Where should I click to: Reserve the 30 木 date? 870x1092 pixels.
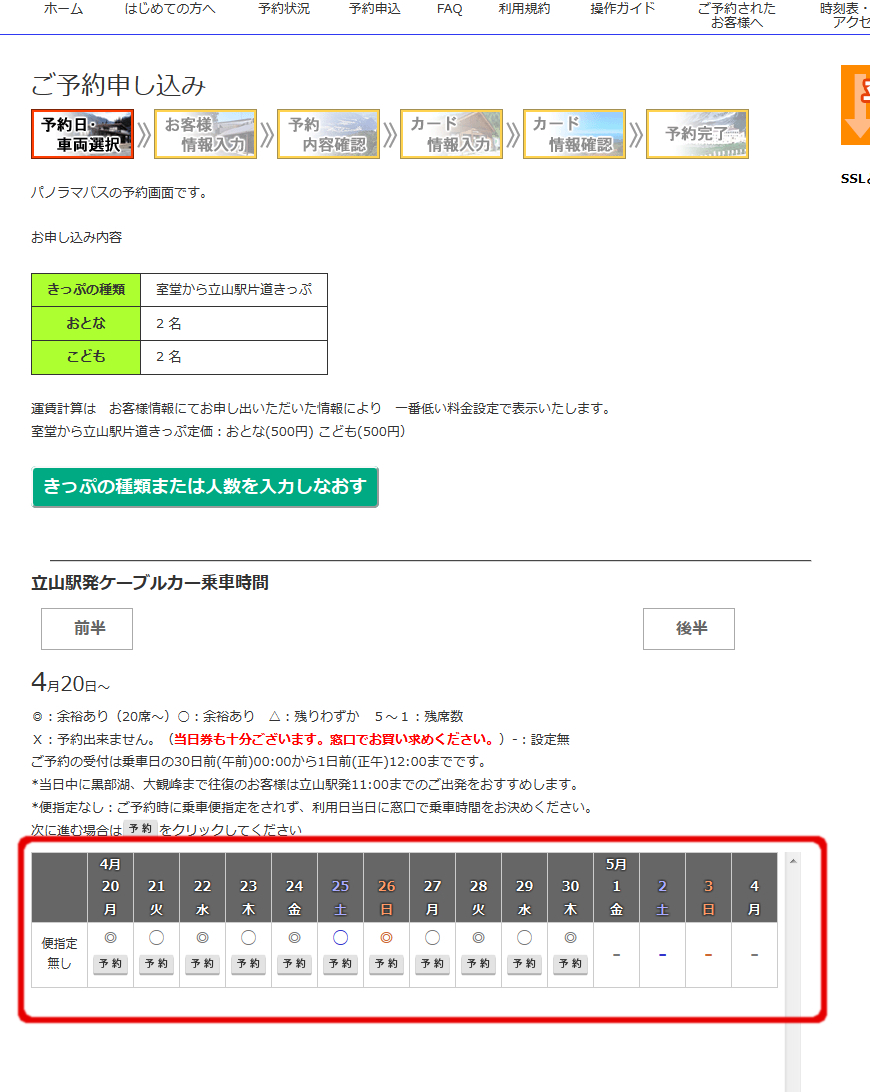[570, 964]
